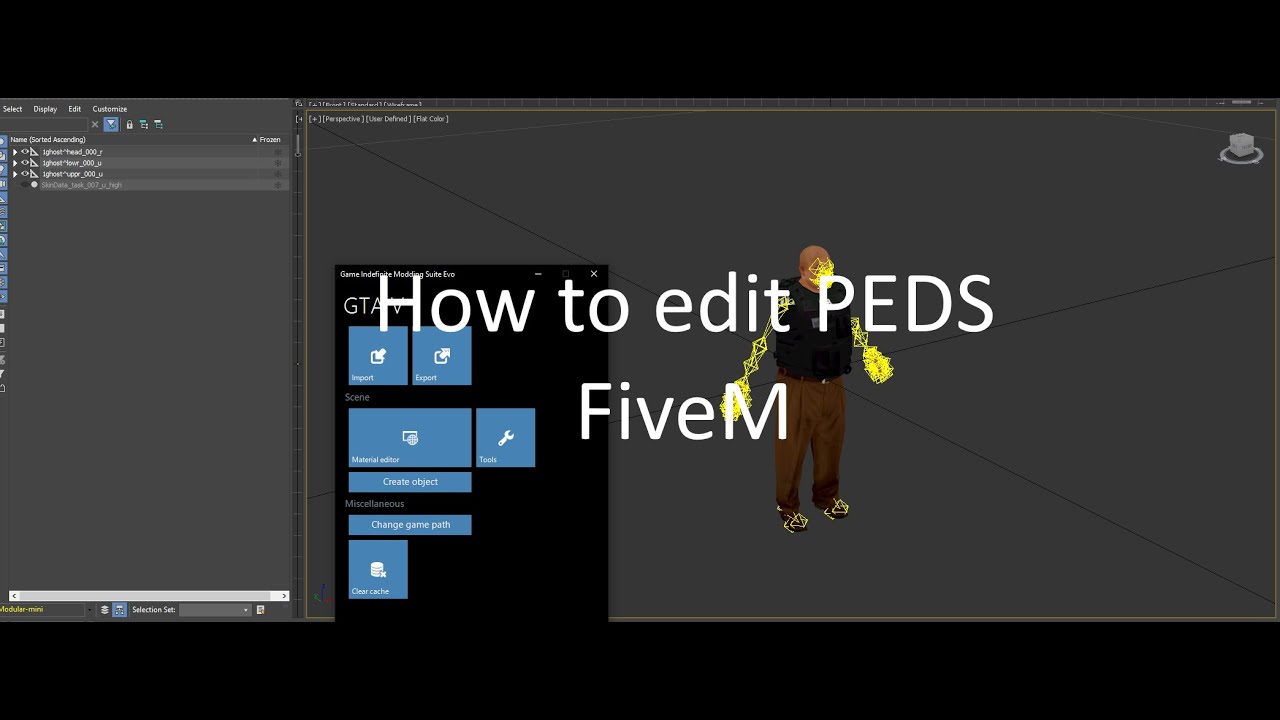This screenshot has width=1280, height=720.
Task: Open the viewport [+] general menu
Action: pyautogui.click(x=315, y=119)
